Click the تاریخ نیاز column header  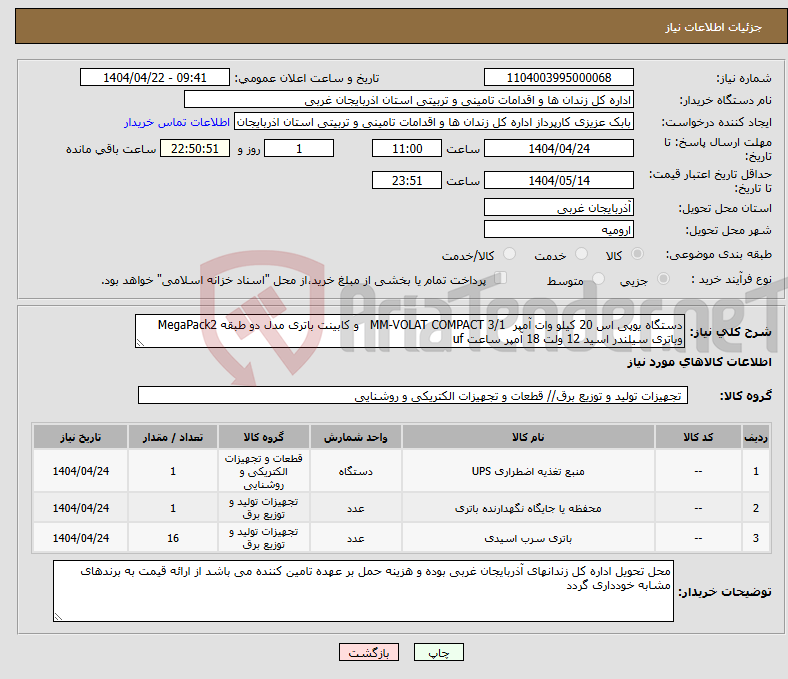[x=80, y=437]
